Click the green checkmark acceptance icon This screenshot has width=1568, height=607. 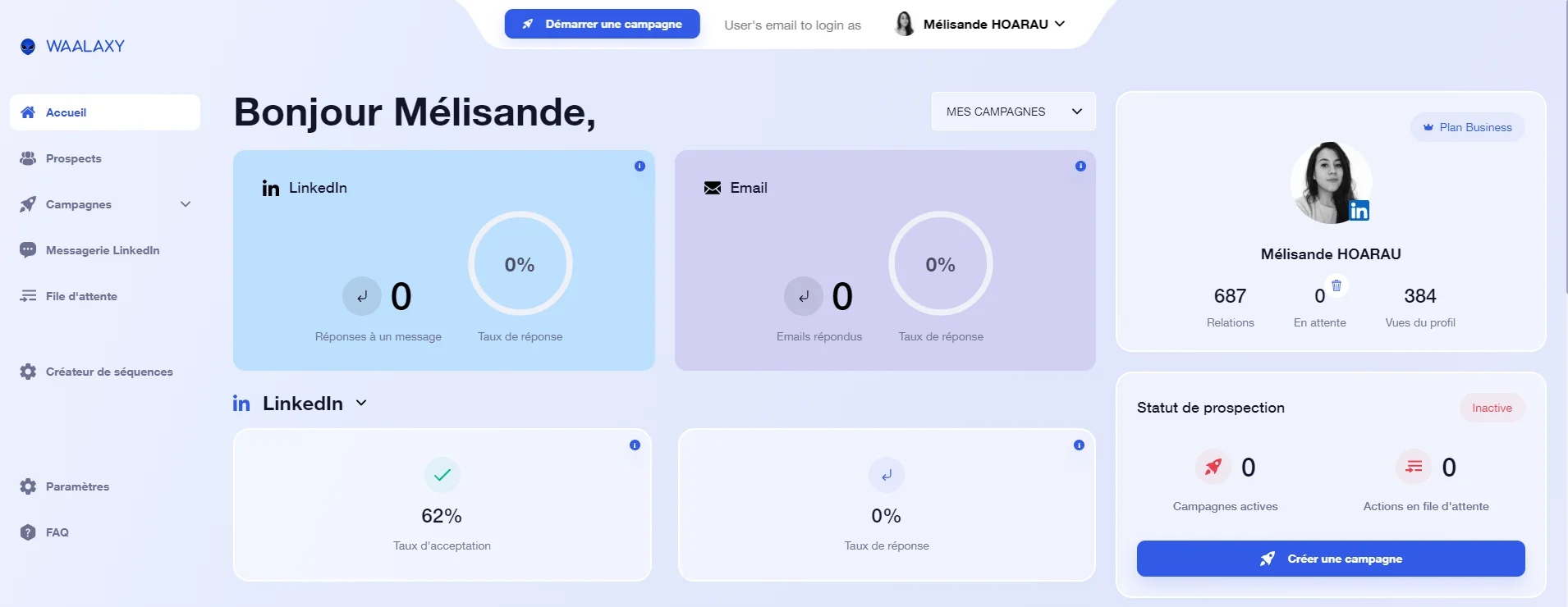[x=442, y=475]
